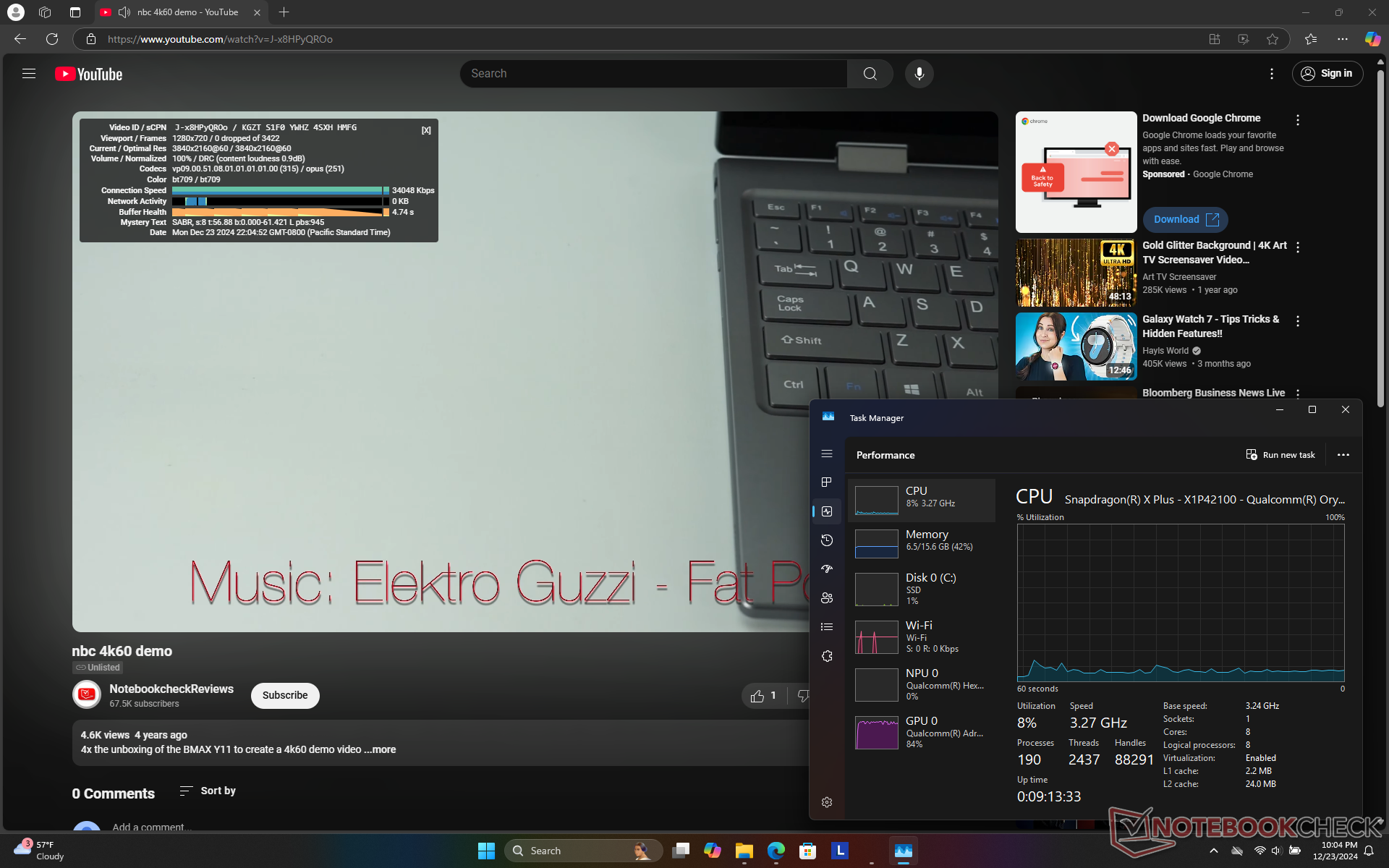
Task: Select Memory performance item
Action: [921, 542]
